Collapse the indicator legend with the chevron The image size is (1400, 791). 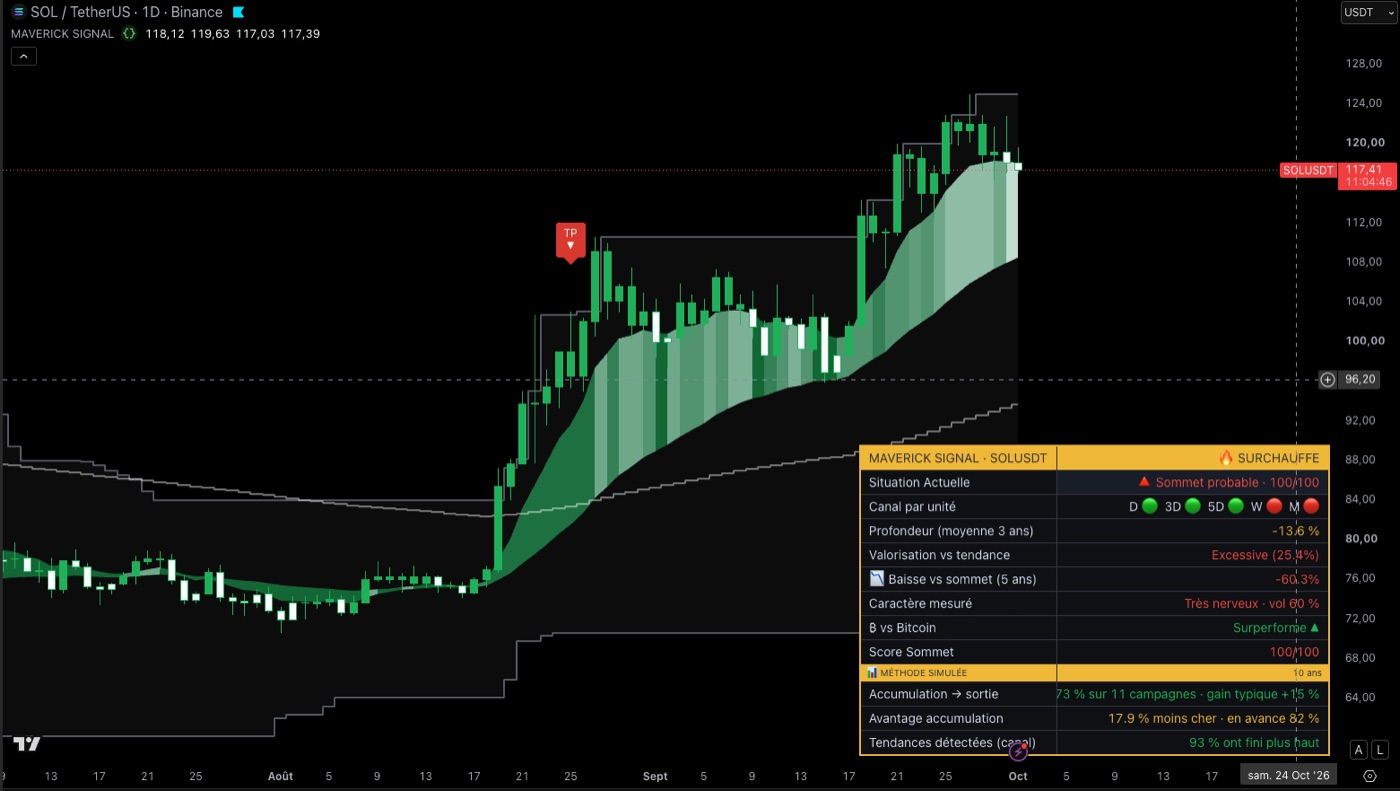[24, 56]
